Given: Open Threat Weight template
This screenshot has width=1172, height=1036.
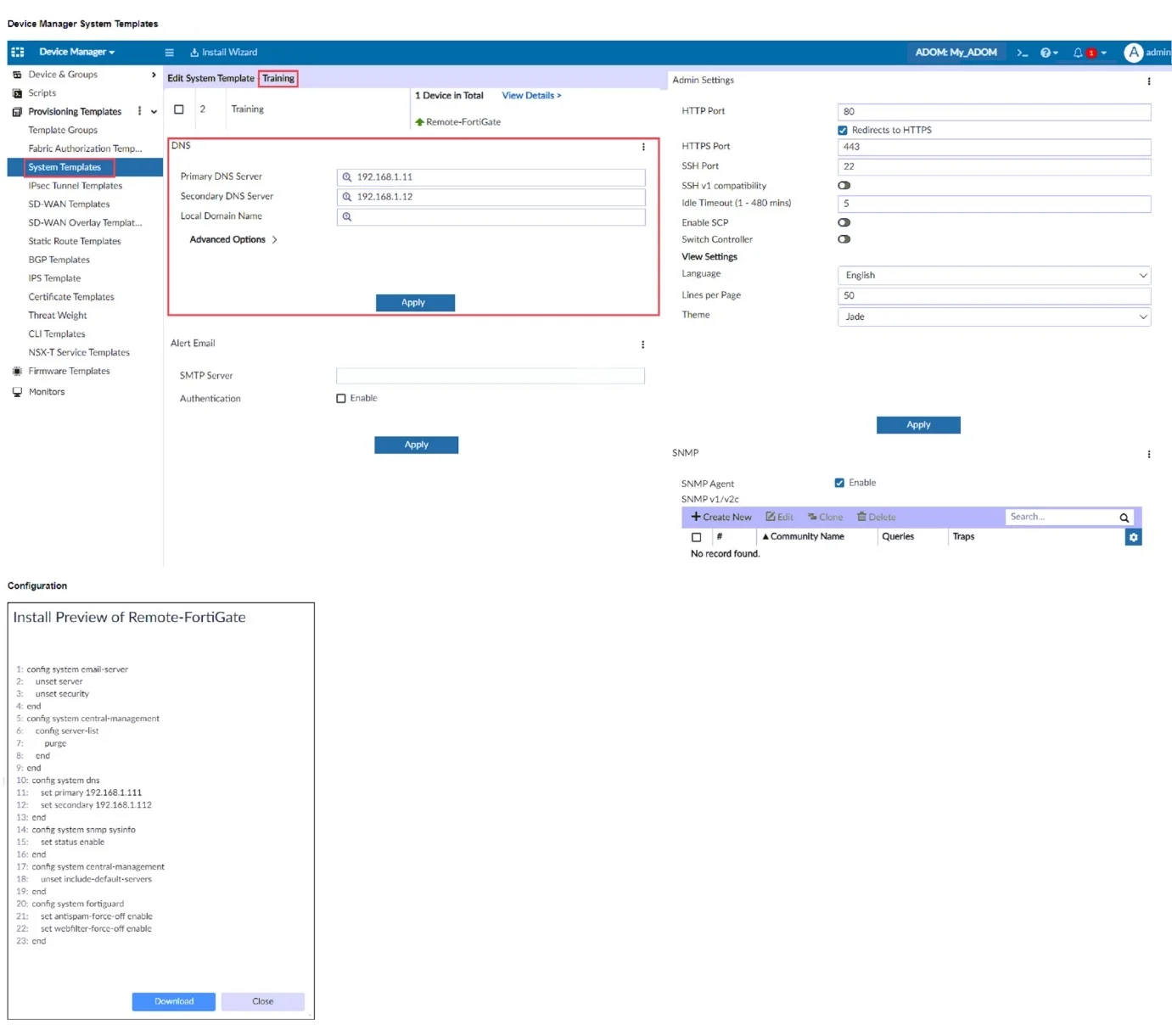Looking at the screenshot, I should coord(58,316).
